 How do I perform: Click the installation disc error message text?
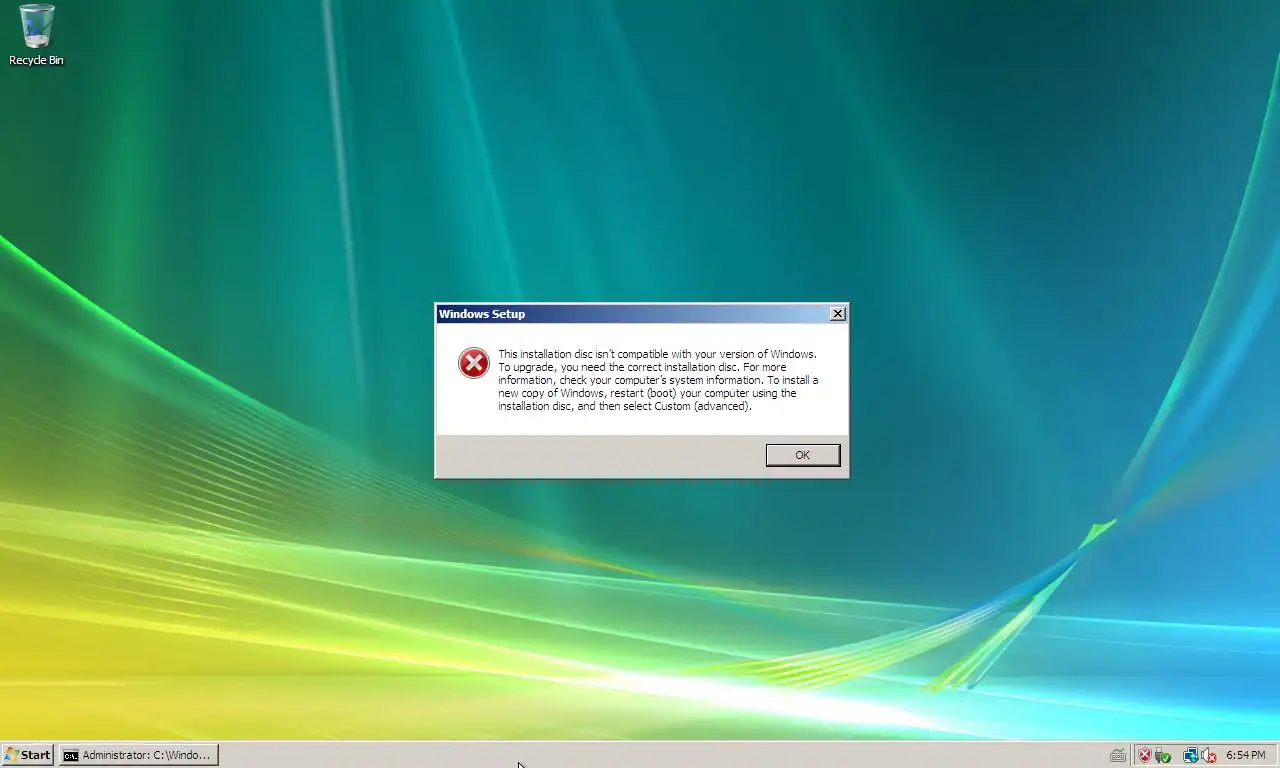[x=658, y=380]
